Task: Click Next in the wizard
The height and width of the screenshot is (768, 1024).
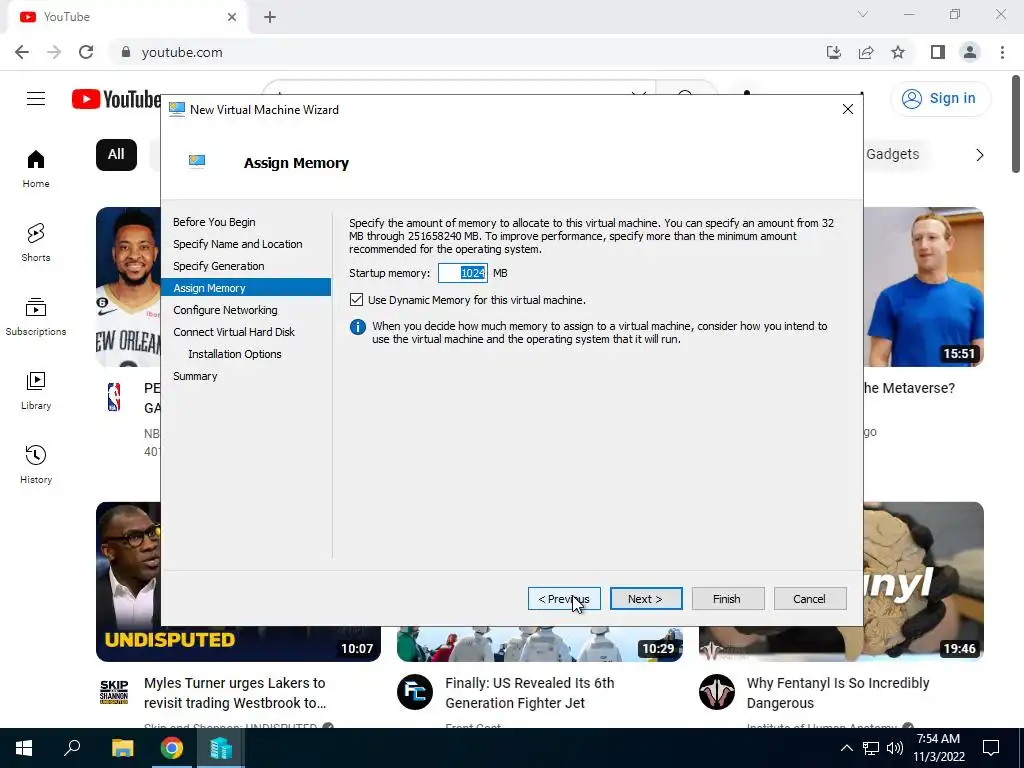Action: [x=646, y=599]
